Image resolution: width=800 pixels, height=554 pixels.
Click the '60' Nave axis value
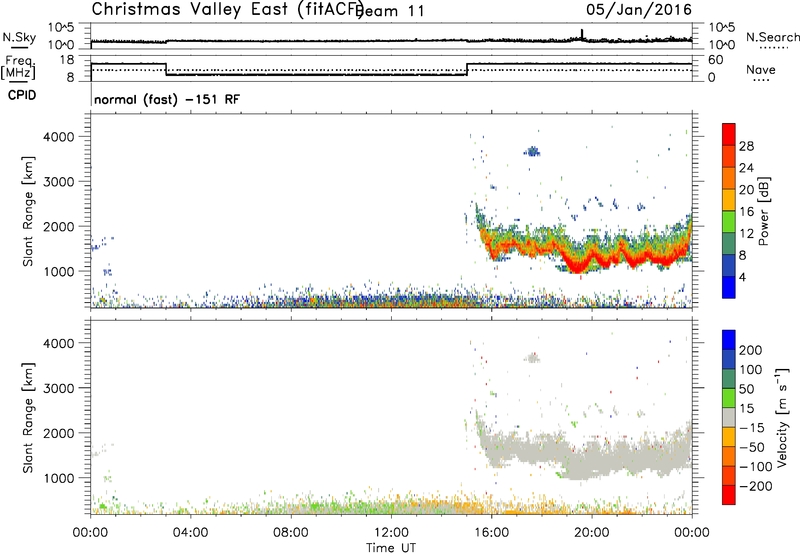pos(716,60)
